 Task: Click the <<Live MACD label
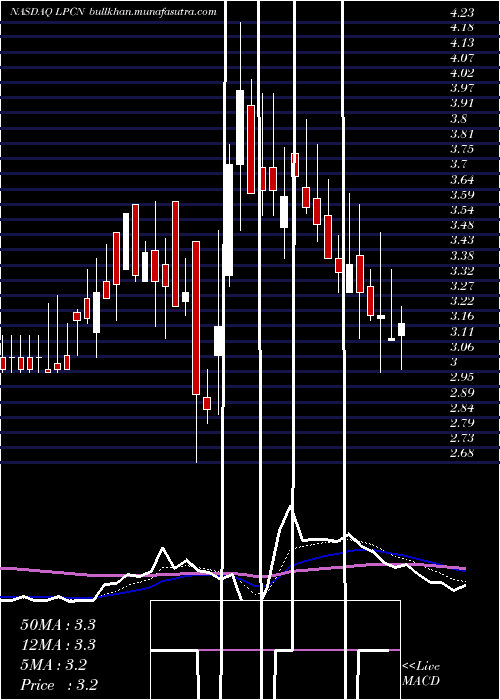pos(421,673)
